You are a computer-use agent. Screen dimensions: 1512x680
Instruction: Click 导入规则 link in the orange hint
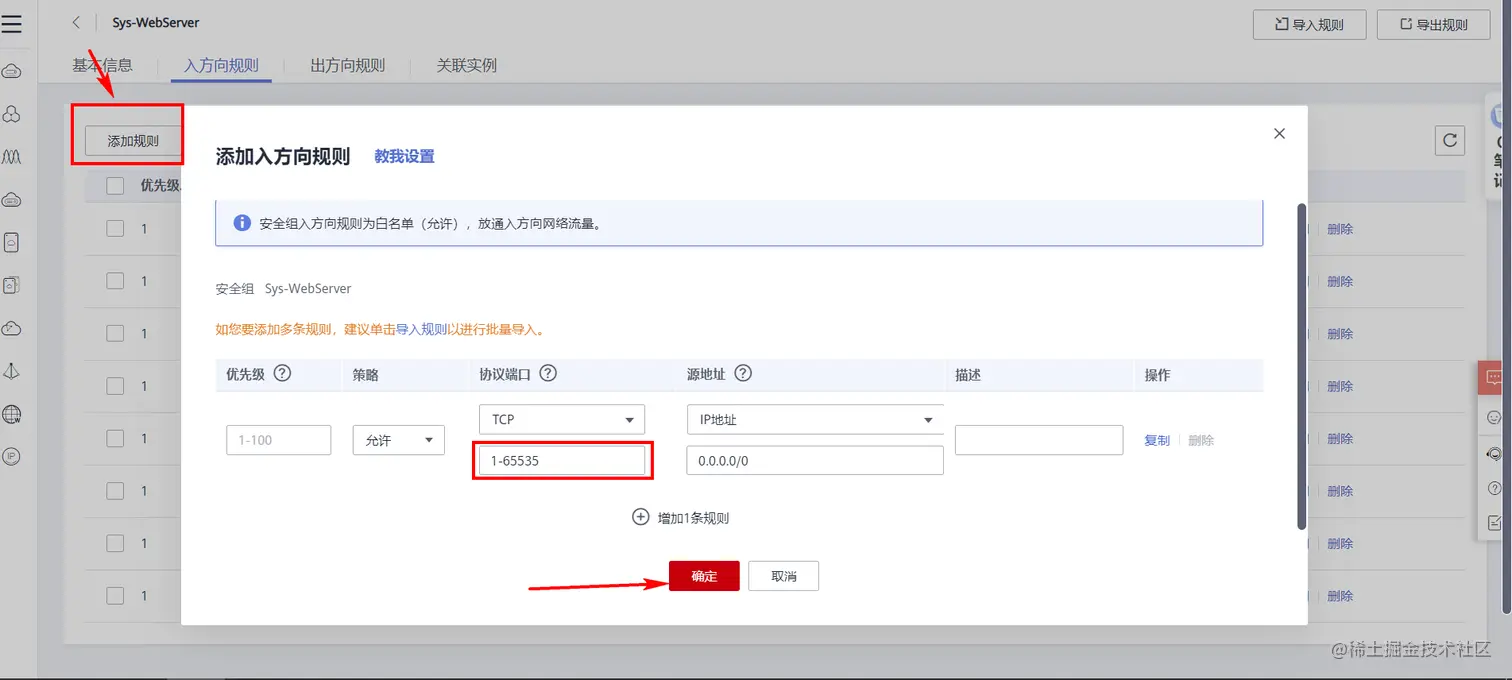tap(422, 329)
